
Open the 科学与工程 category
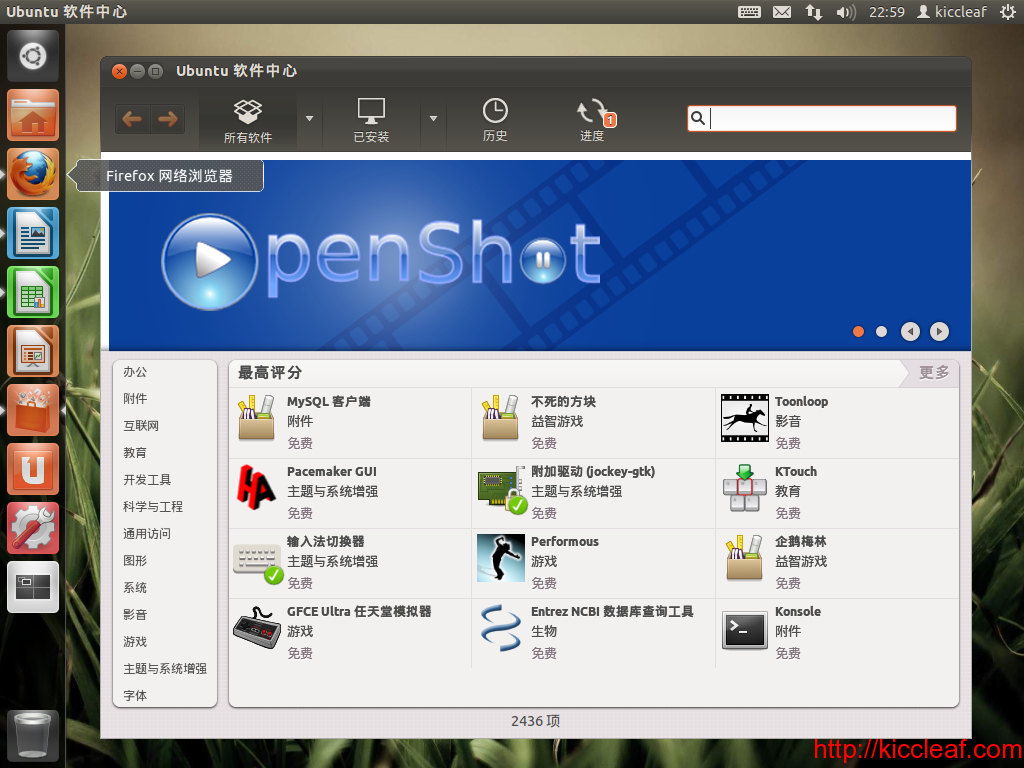pyautogui.click(x=153, y=507)
